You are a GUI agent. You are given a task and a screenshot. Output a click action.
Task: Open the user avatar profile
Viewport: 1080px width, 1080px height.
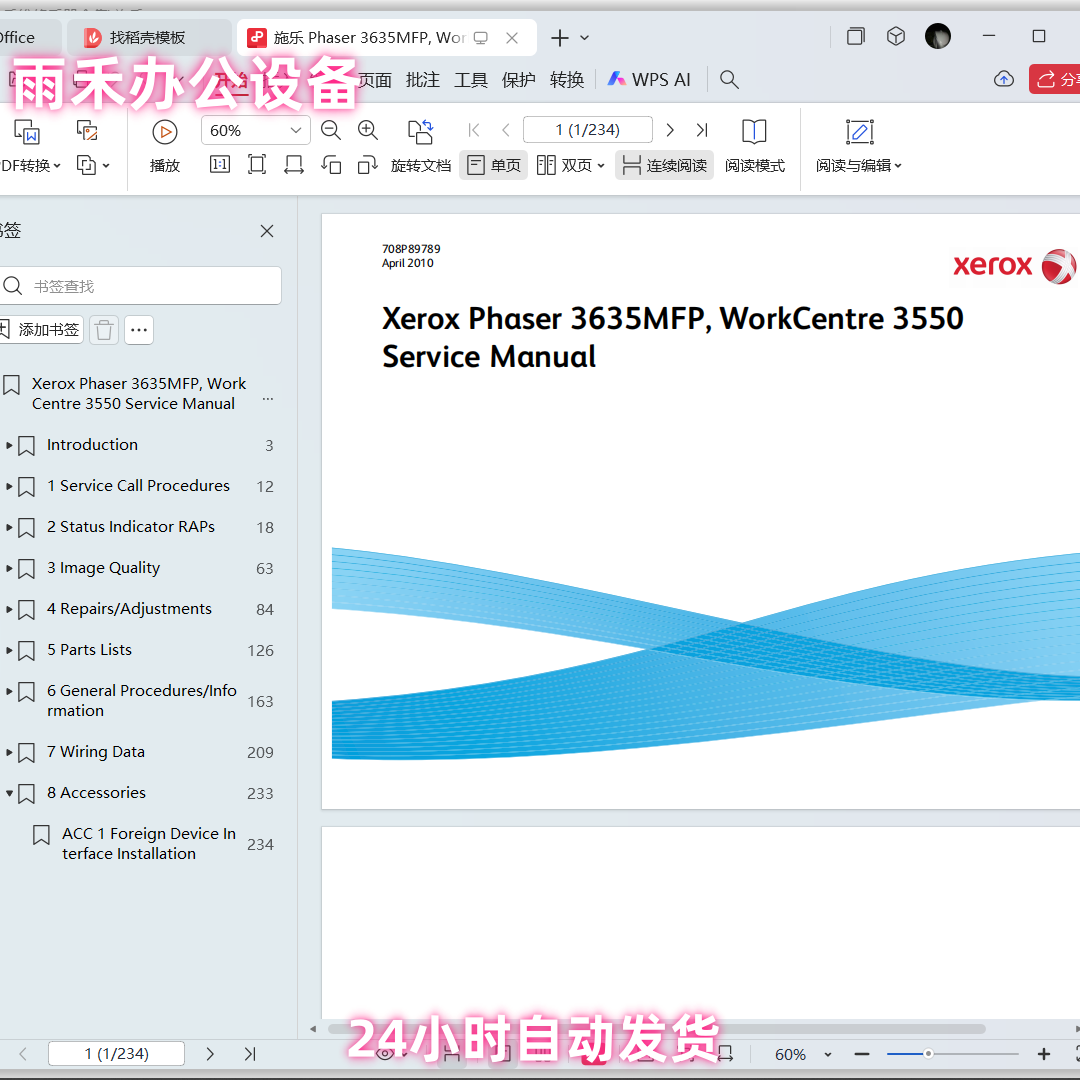tap(938, 36)
